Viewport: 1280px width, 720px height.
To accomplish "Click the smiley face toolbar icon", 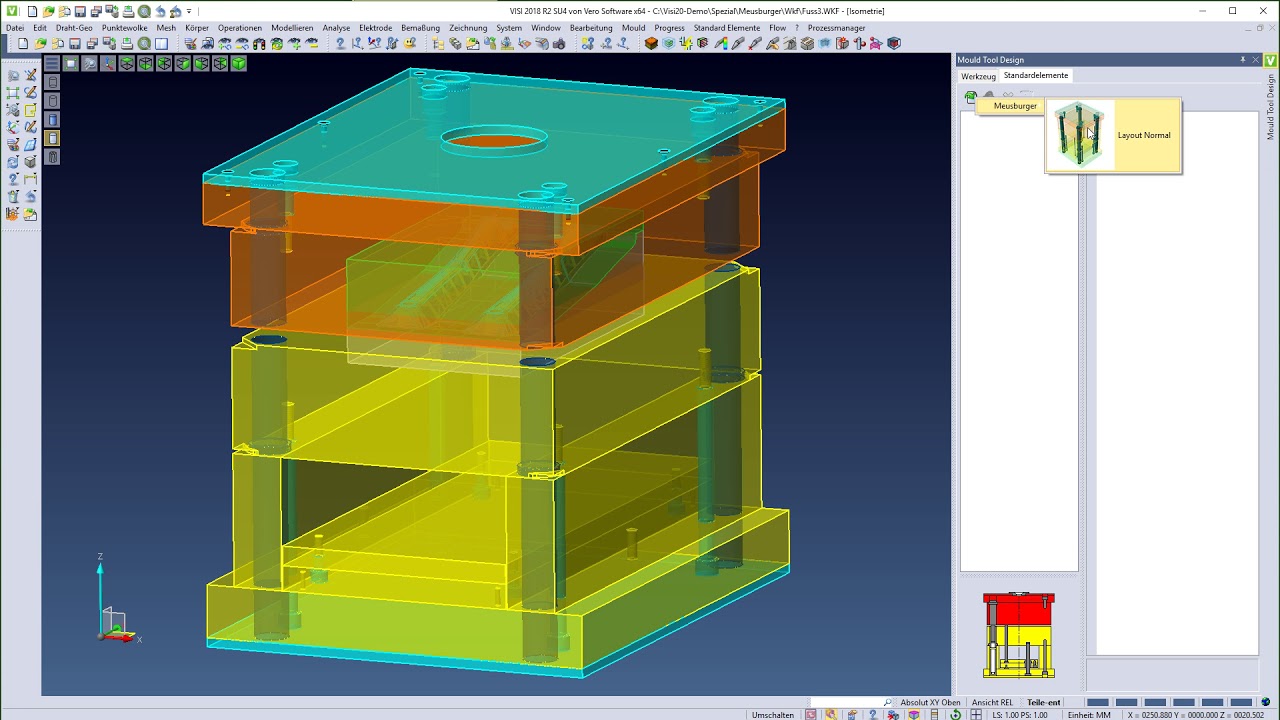I will tap(410, 44).
